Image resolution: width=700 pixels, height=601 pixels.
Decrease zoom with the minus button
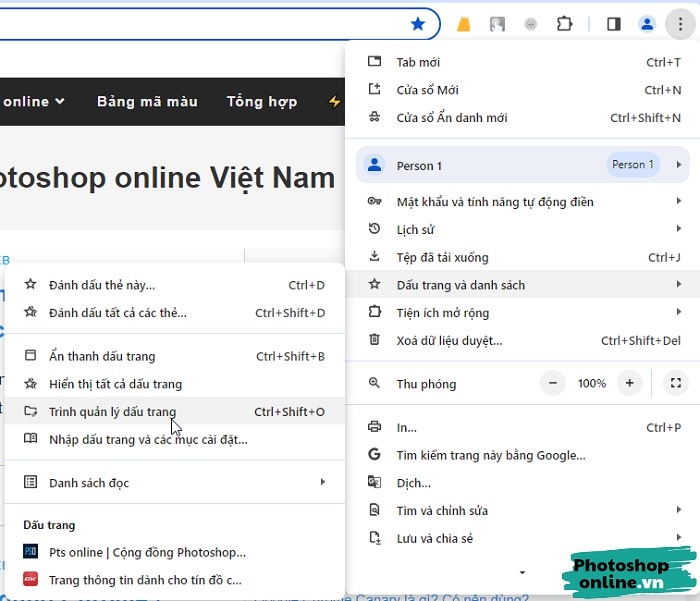coord(552,383)
